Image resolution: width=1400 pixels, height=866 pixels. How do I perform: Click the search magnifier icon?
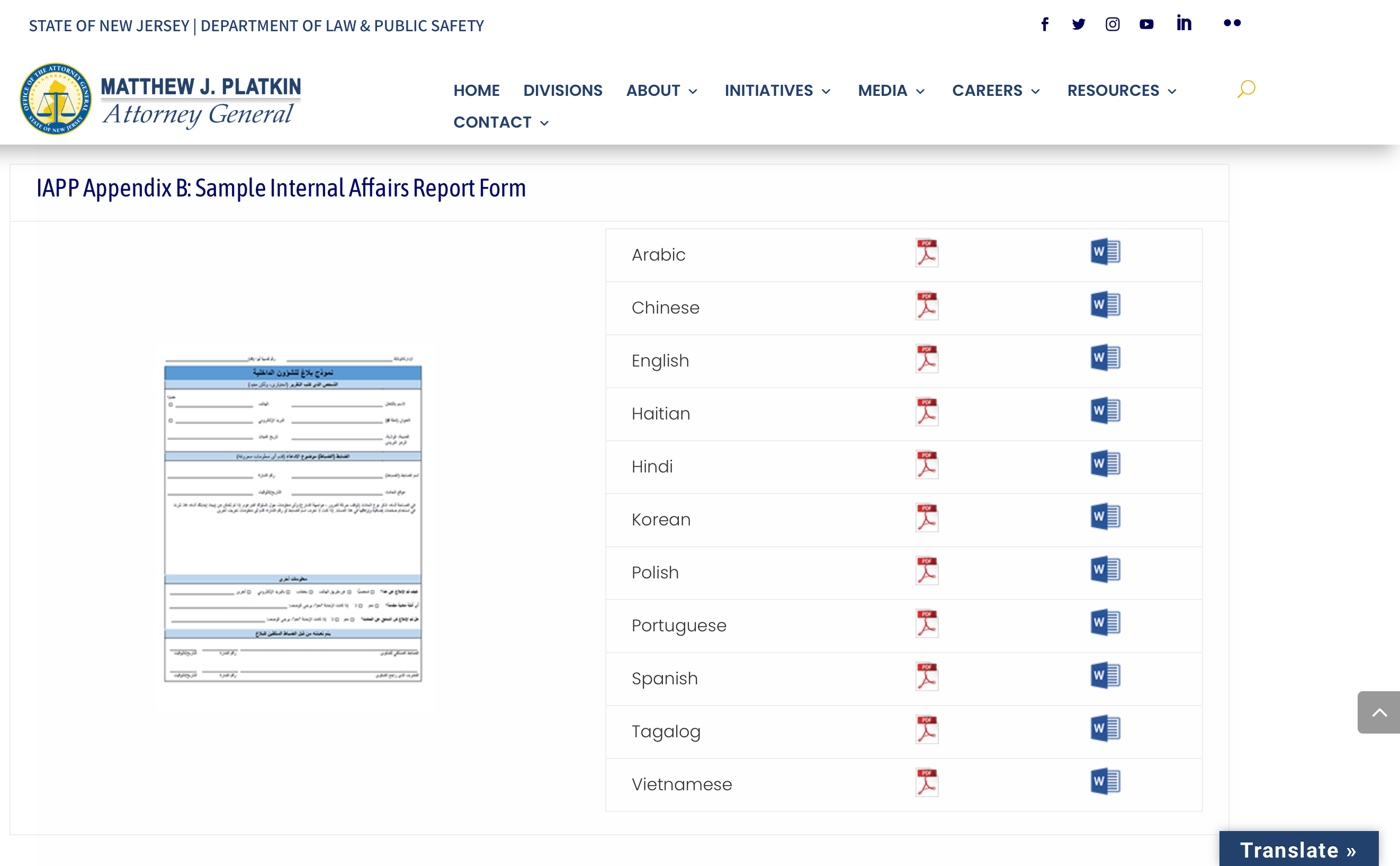(x=1246, y=90)
